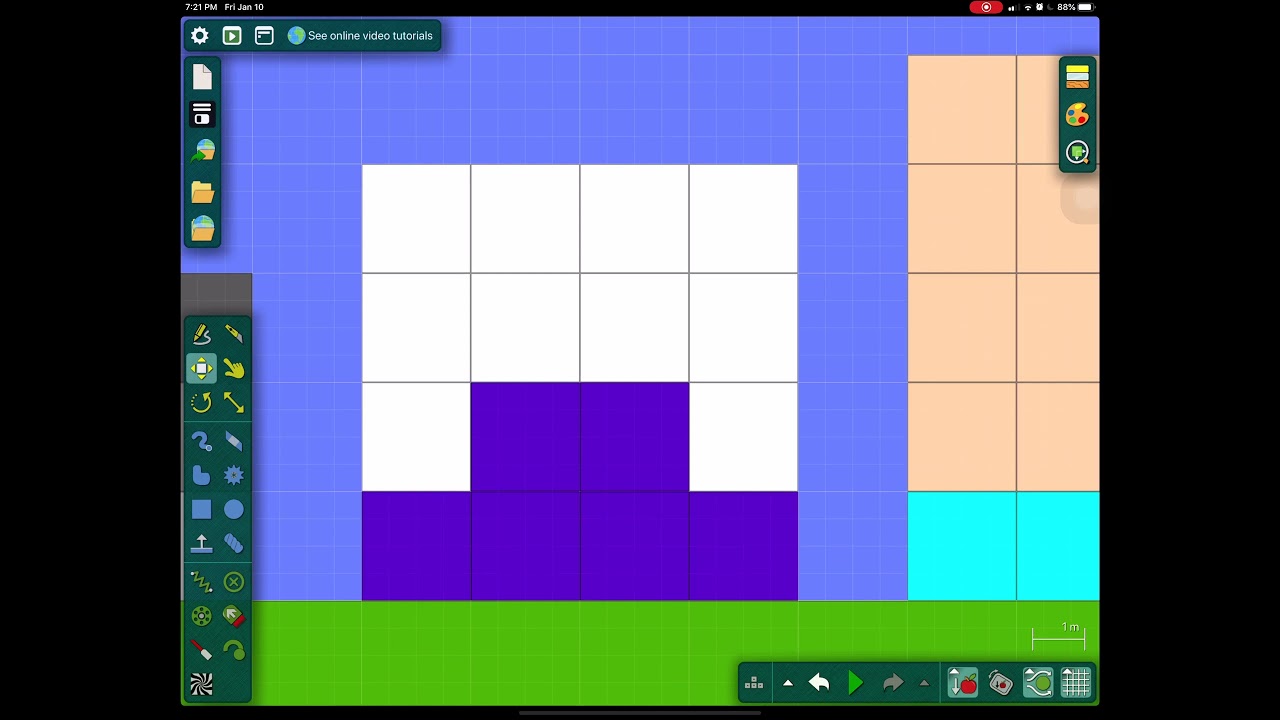This screenshot has height=720, width=1280.
Task: Open the settings gear menu
Action: 200,36
